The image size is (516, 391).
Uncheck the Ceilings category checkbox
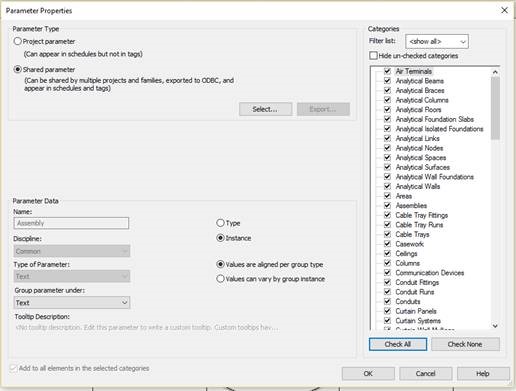pyautogui.click(x=387, y=253)
